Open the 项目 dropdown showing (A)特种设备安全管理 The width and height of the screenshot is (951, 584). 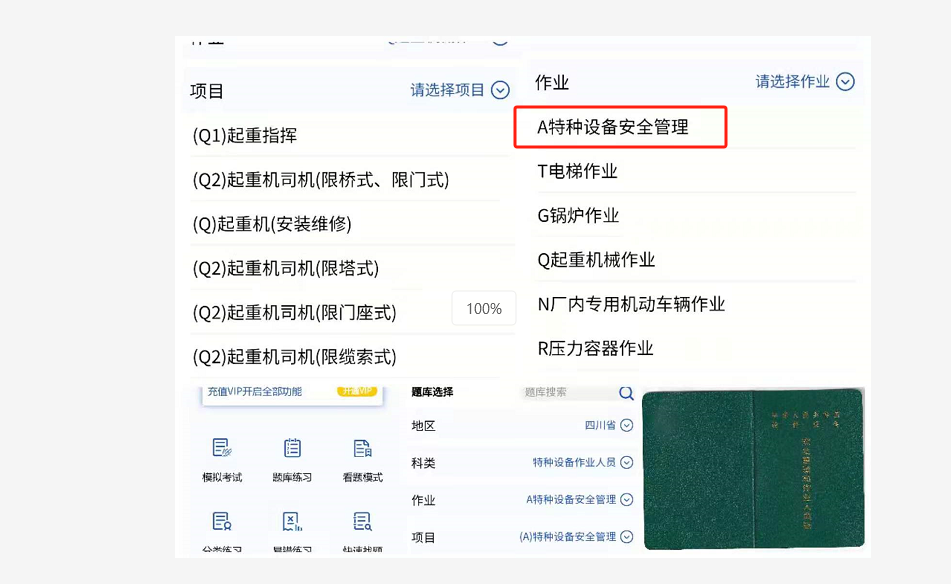[576, 536]
